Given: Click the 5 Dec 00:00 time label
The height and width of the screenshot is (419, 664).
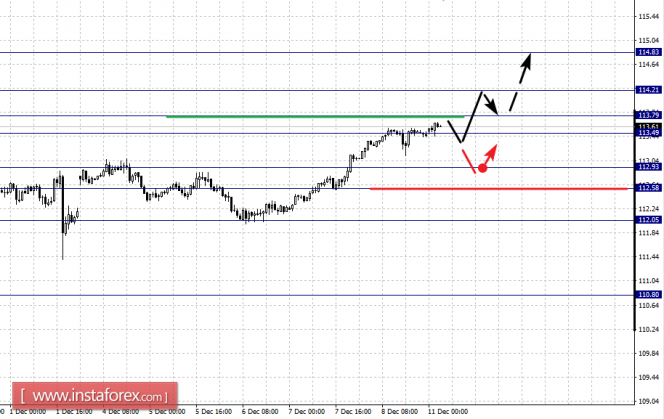Looking at the screenshot, I should coord(167,412).
